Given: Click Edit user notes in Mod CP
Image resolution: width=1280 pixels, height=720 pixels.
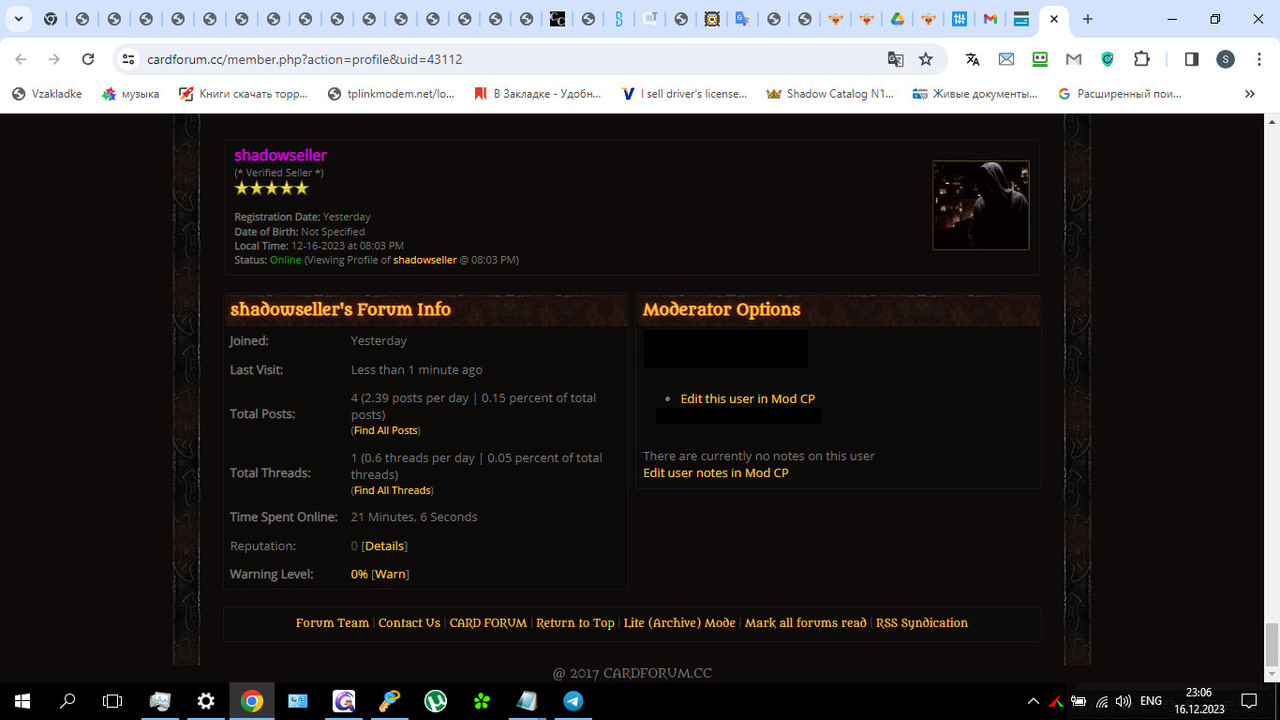Looking at the screenshot, I should [x=716, y=472].
